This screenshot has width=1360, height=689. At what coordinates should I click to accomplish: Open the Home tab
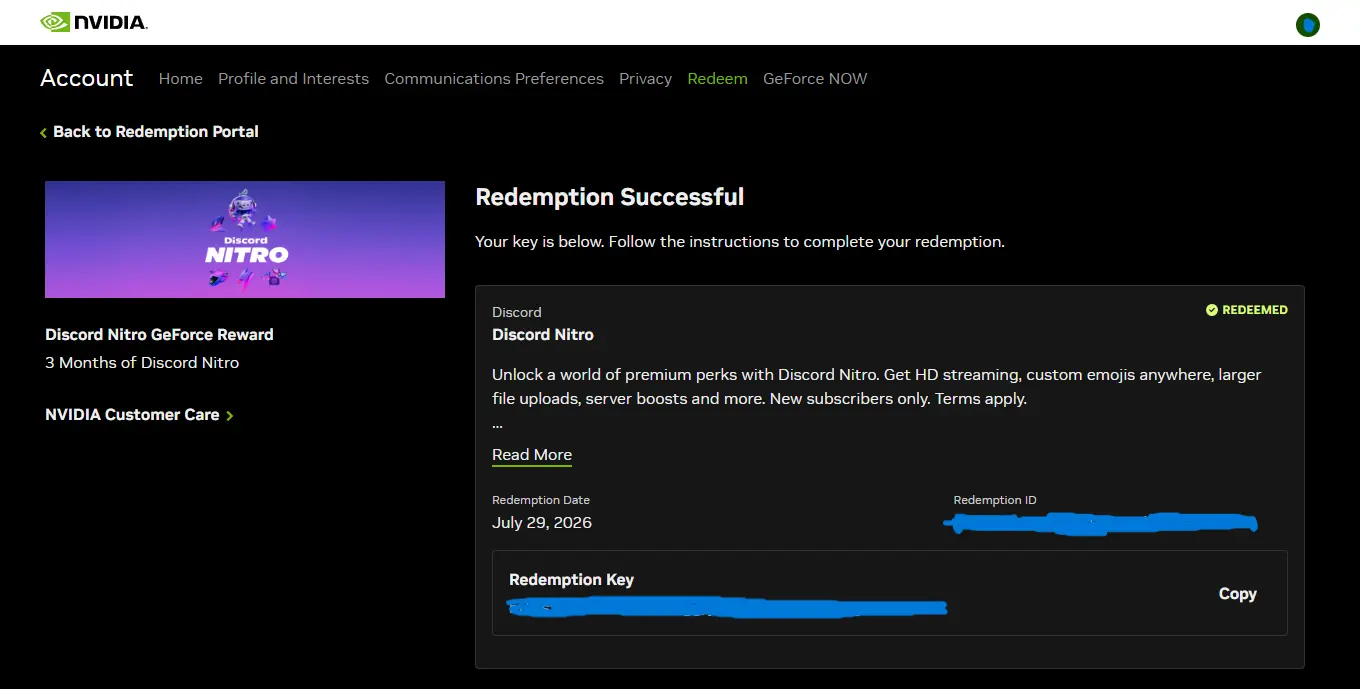click(181, 79)
